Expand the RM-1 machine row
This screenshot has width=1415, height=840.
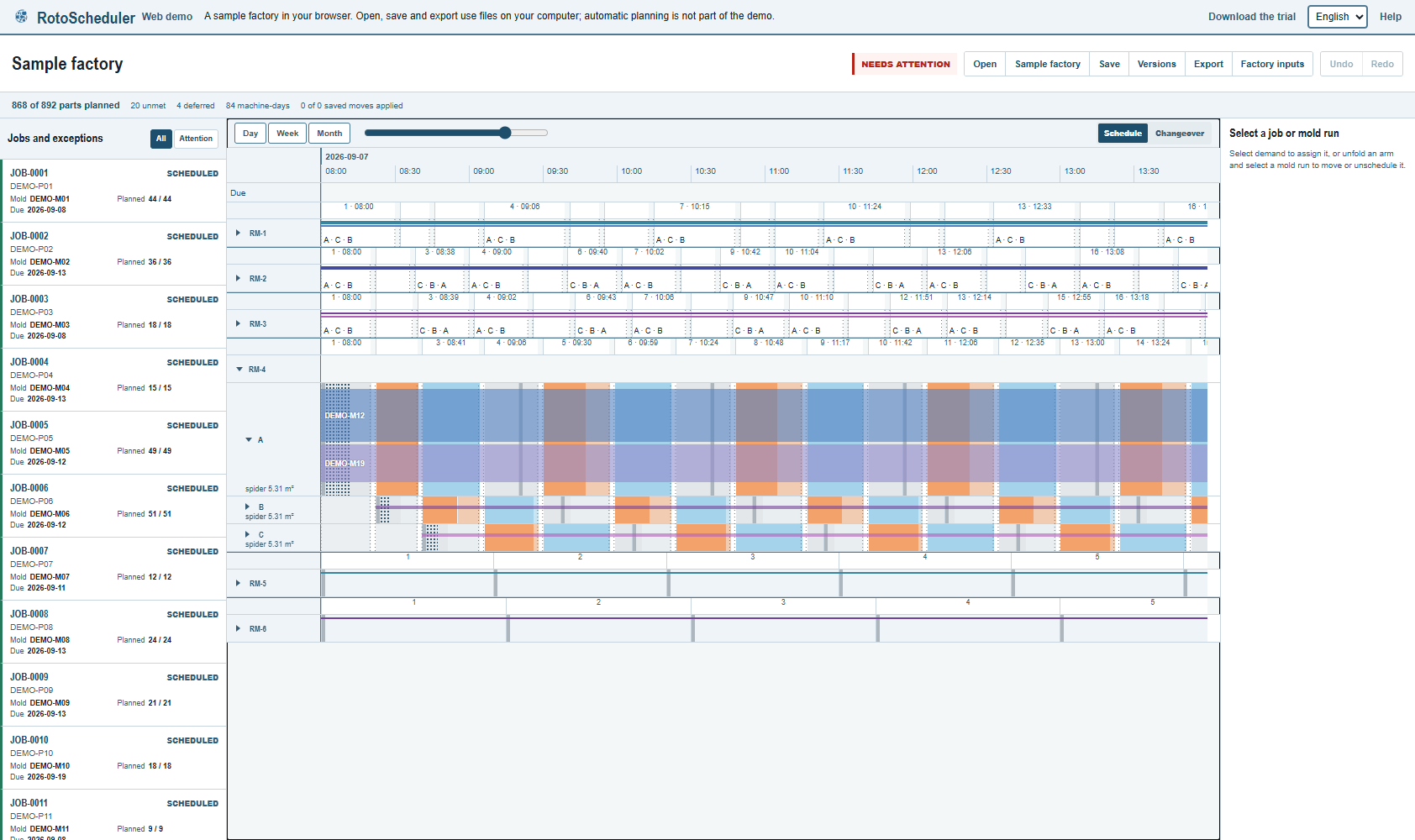(239, 233)
